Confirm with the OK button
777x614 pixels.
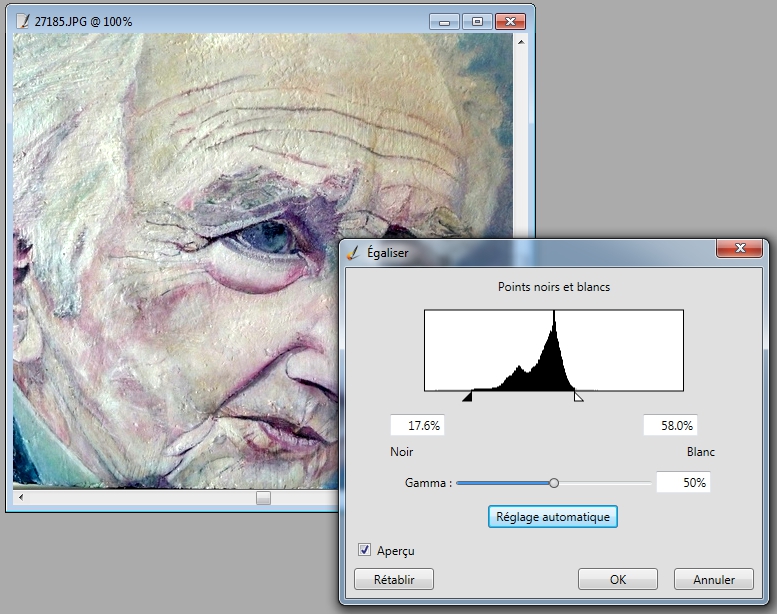[617, 579]
